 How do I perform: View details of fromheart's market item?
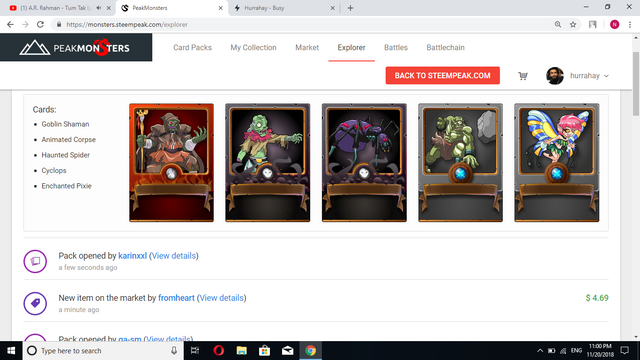[x=222, y=298]
